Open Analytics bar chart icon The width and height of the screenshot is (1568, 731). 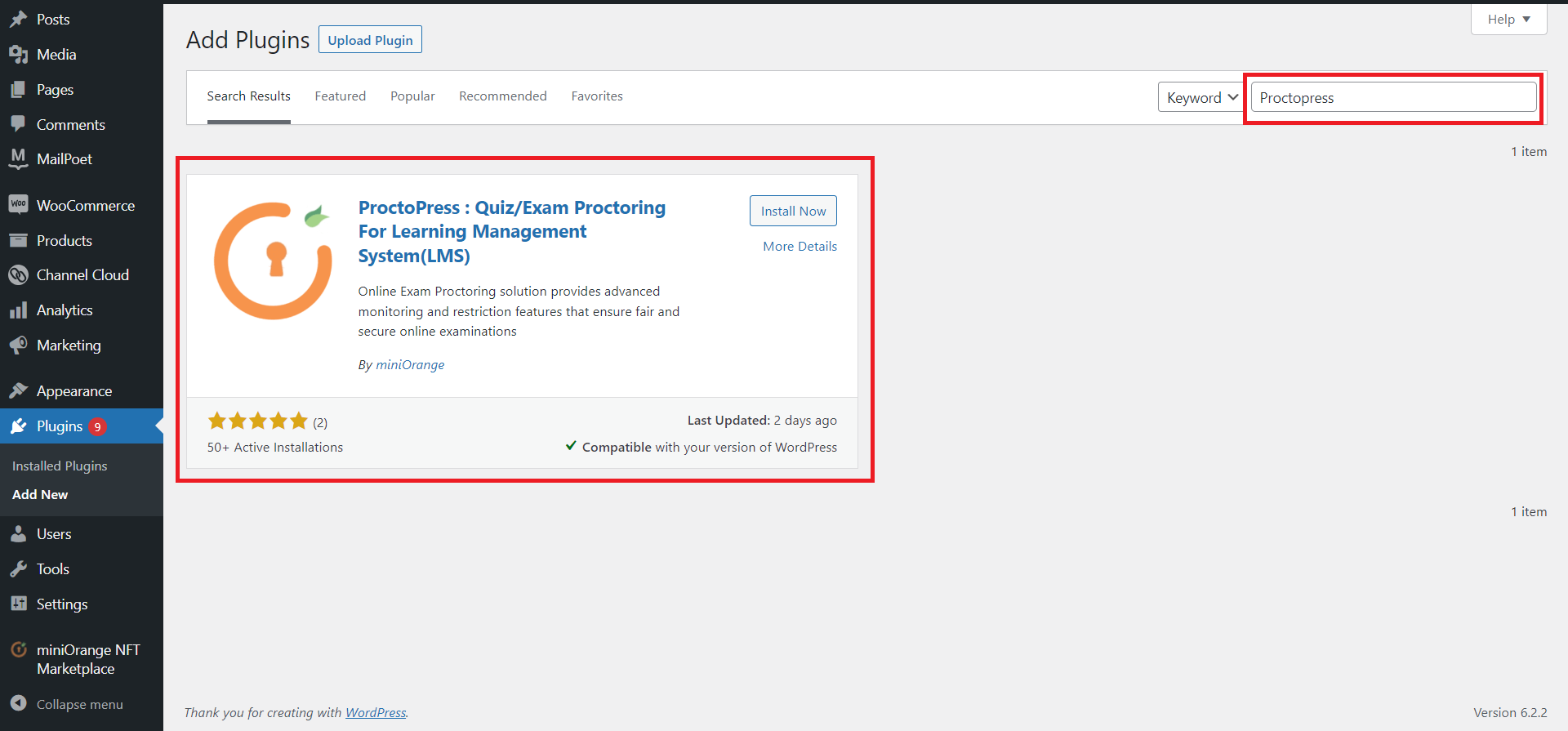(18, 310)
